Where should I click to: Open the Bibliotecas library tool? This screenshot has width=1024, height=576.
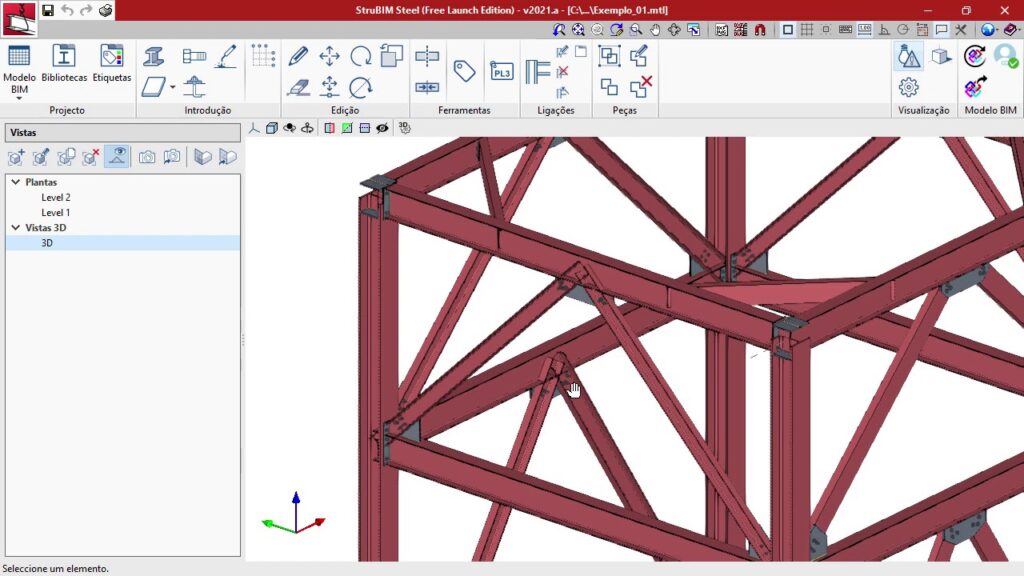[x=64, y=62]
